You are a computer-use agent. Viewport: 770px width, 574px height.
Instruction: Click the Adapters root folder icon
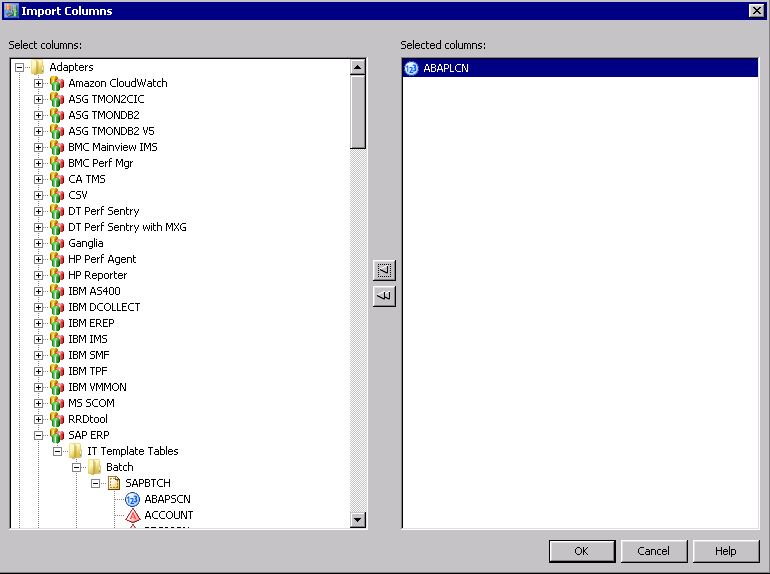38,67
